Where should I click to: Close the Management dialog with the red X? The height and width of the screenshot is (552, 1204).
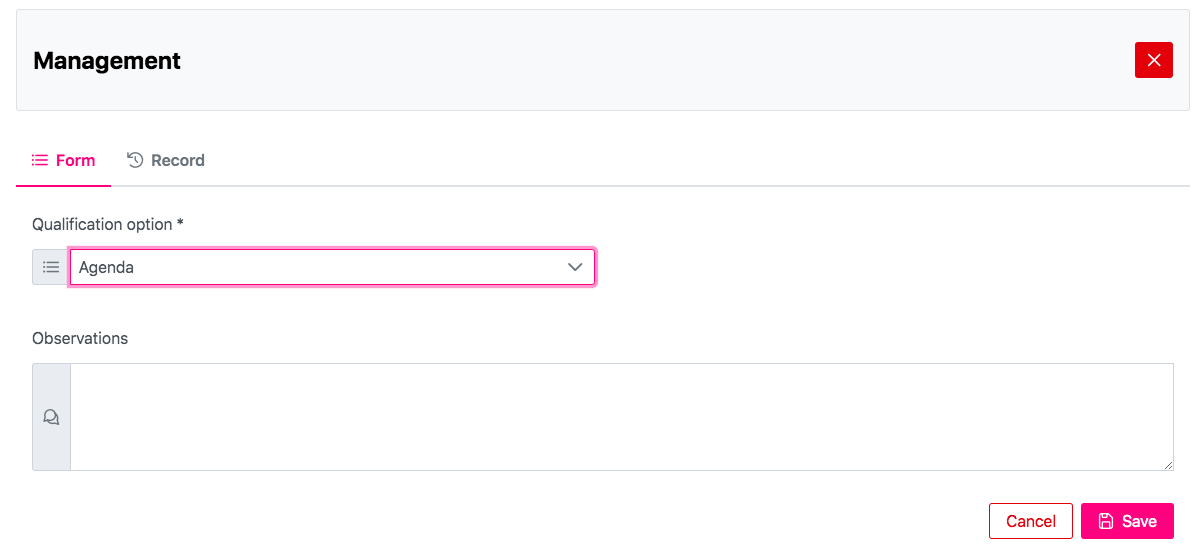pos(1153,60)
